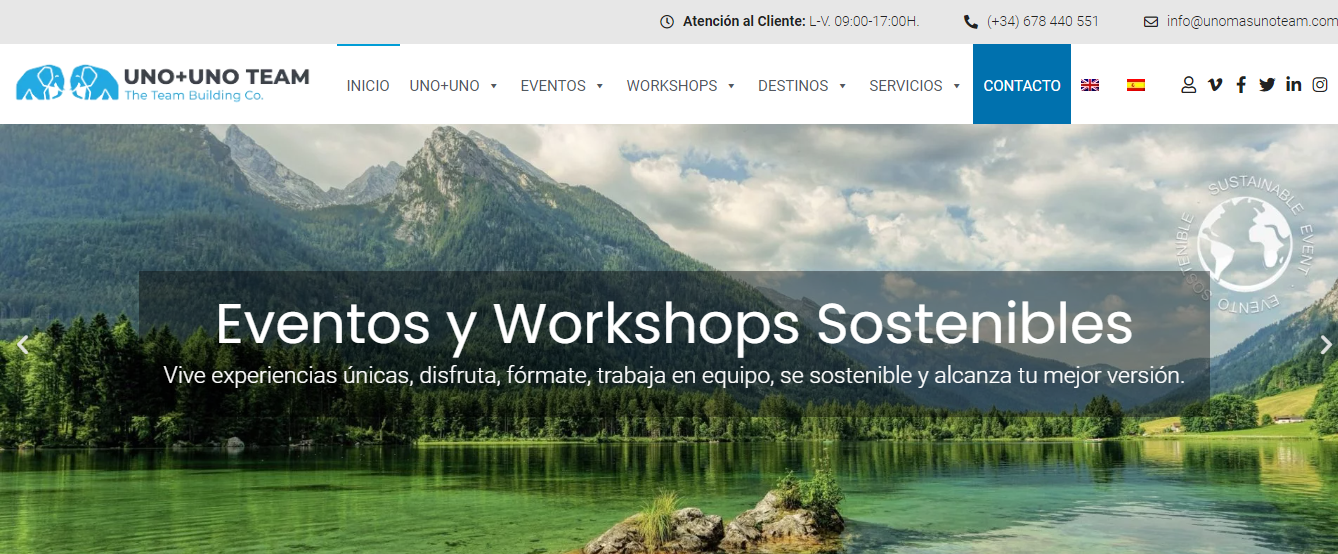Screen dimensions: 1338x554
Task: Switch language using the UK flag
Action: click(1090, 85)
